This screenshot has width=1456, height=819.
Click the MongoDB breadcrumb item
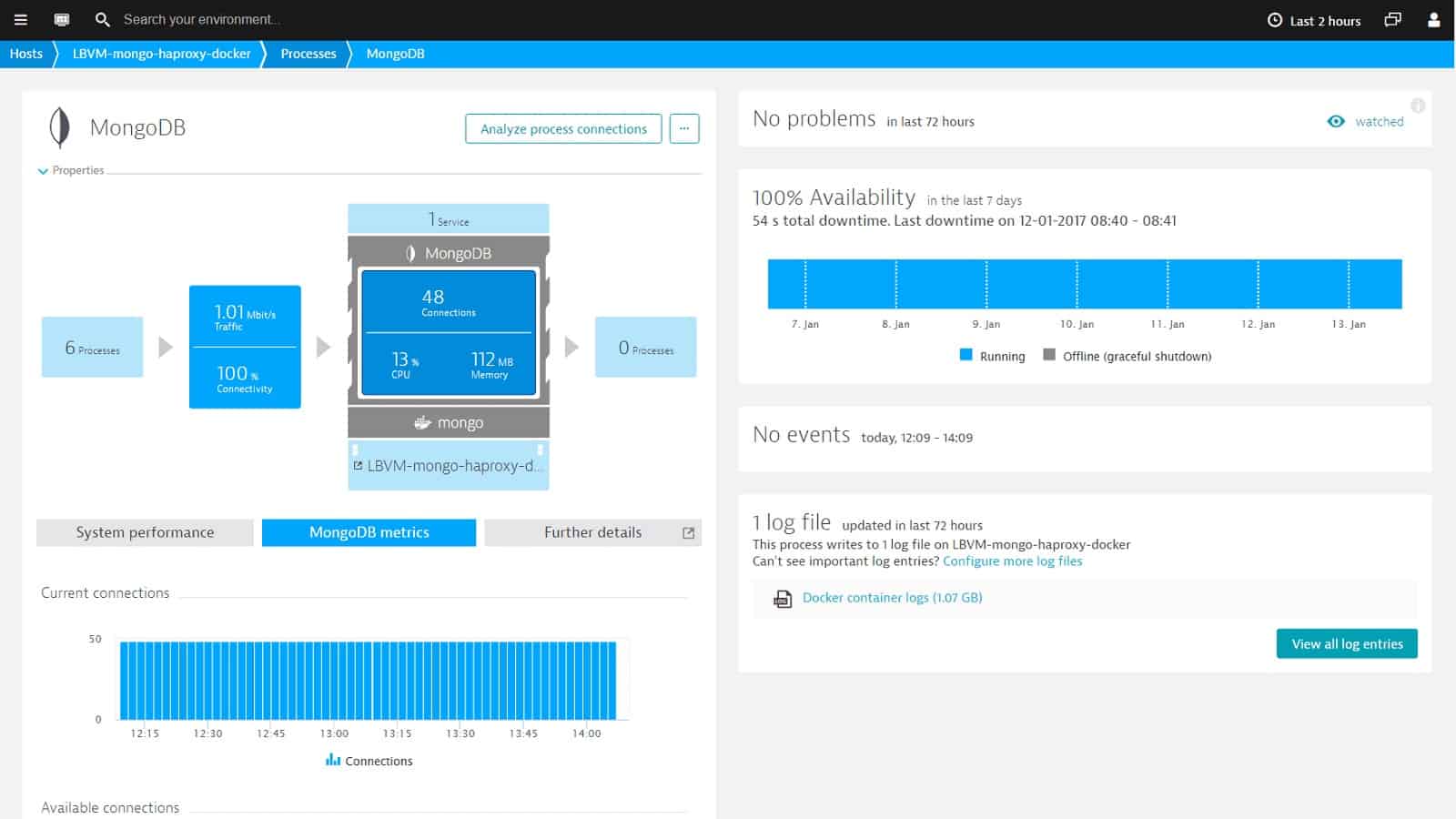[x=395, y=54]
